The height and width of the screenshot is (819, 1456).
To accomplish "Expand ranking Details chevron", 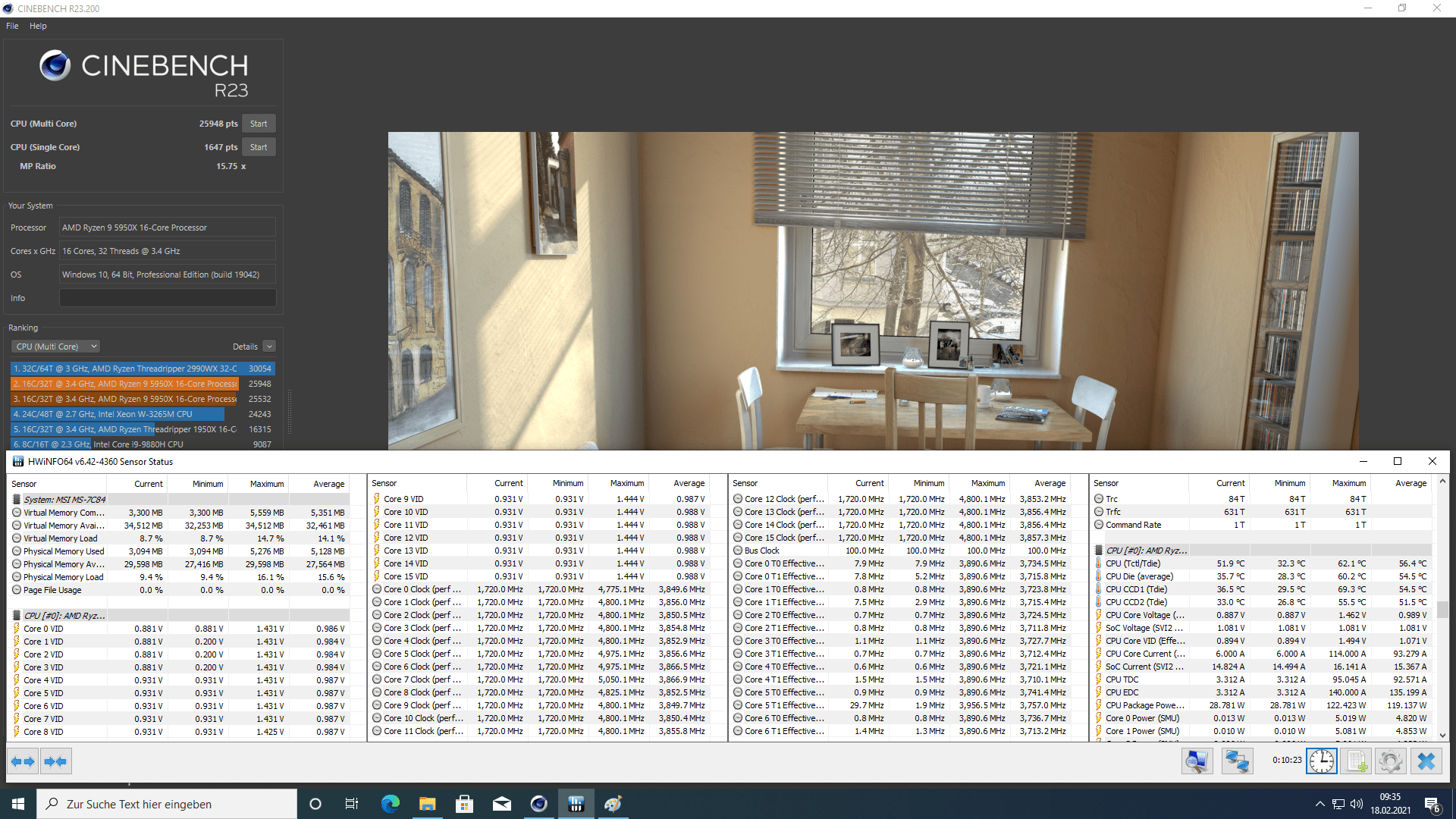I will [x=269, y=347].
